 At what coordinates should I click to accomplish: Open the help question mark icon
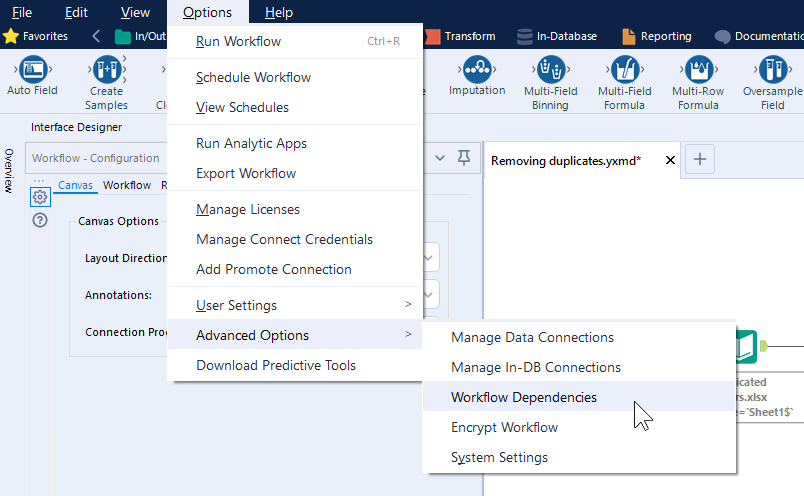(40, 220)
